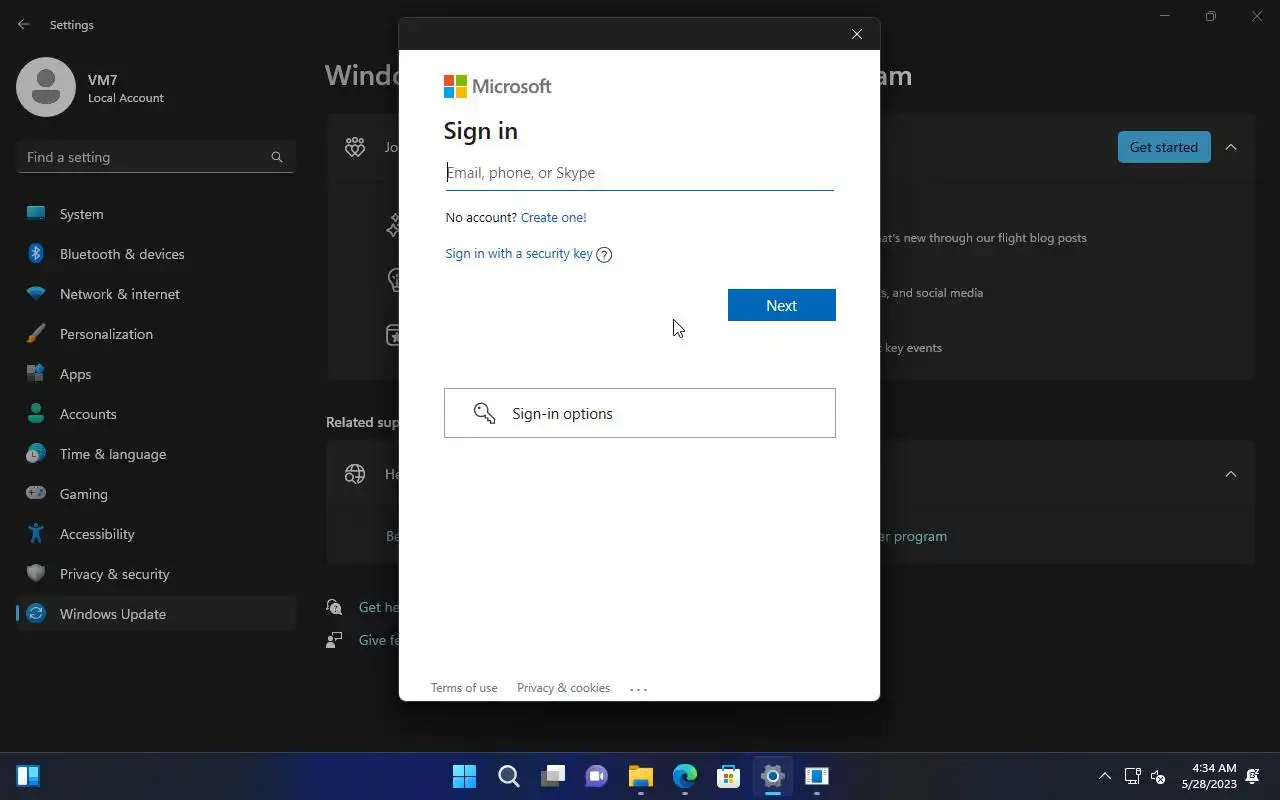The height and width of the screenshot is (800, 1280).
Task: Open Accessibility settings
Action: (x=156, y=534)
